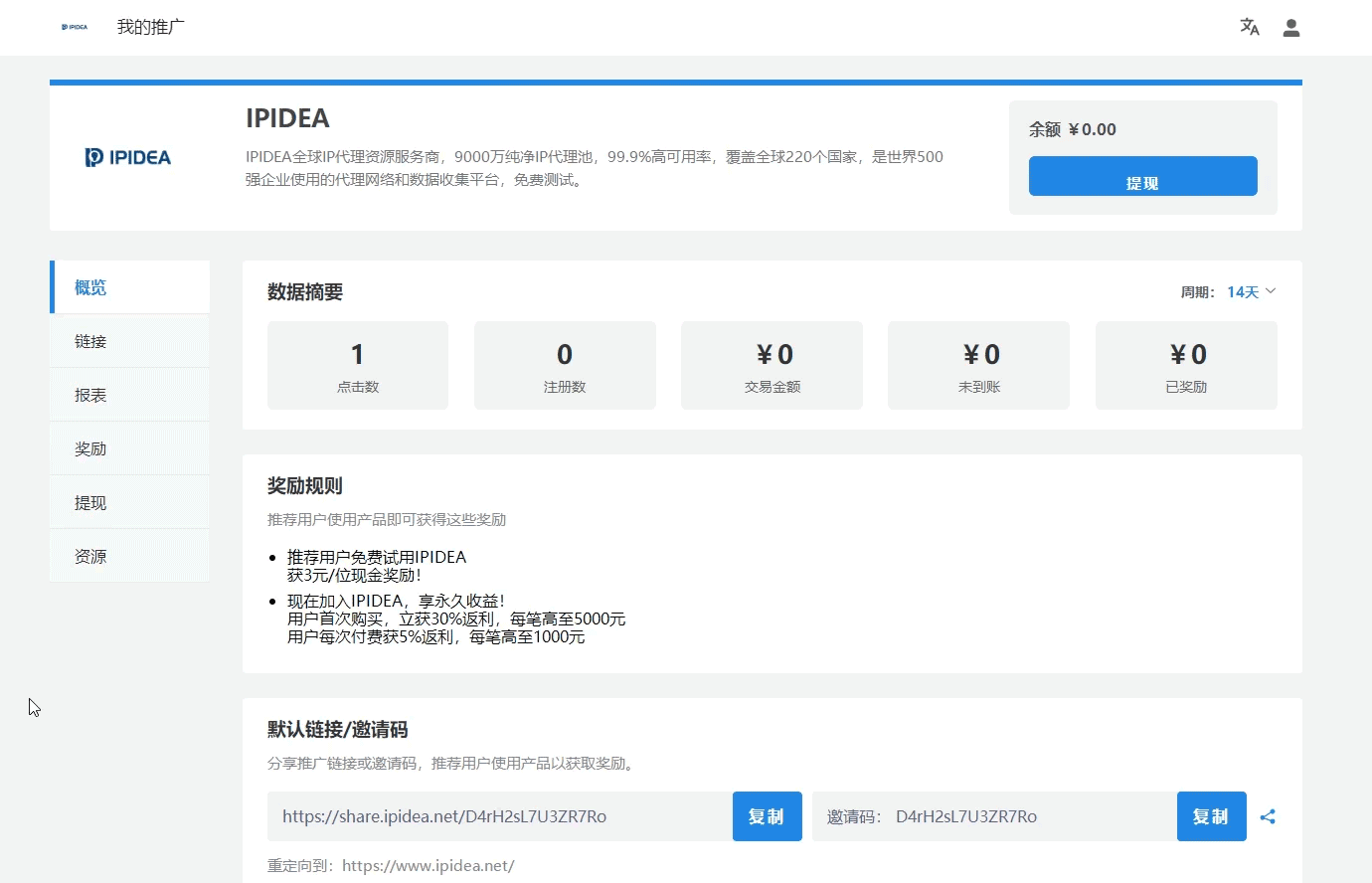Click the 默认链接/邀请码 section heading
Viewport: 1372px width, 883px height.
click(338, 729)
